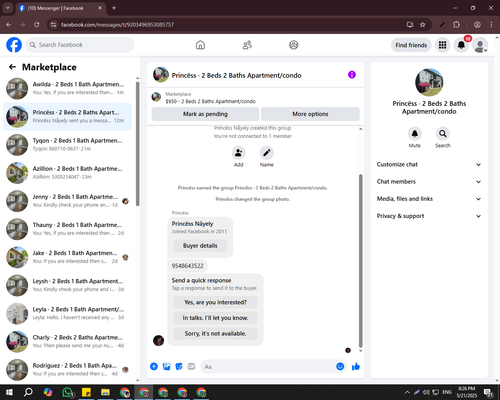Click the chat messages scrollbar
The image size is (500, 400).
point(360,261)
